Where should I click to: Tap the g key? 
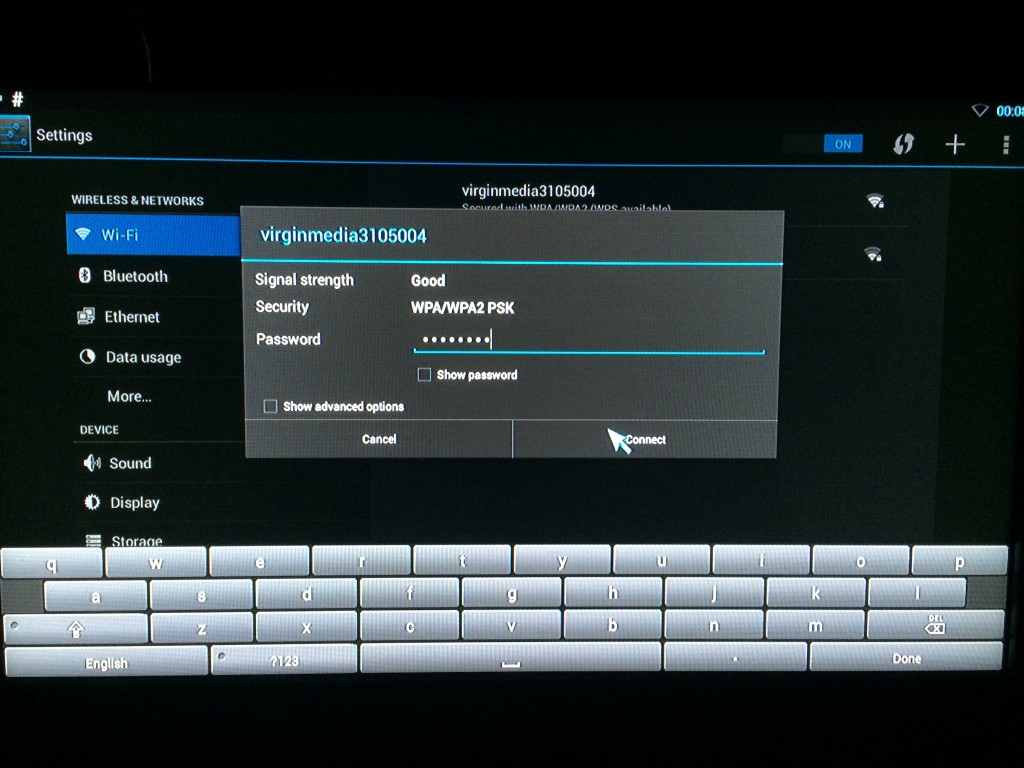[x=511, y=593]
